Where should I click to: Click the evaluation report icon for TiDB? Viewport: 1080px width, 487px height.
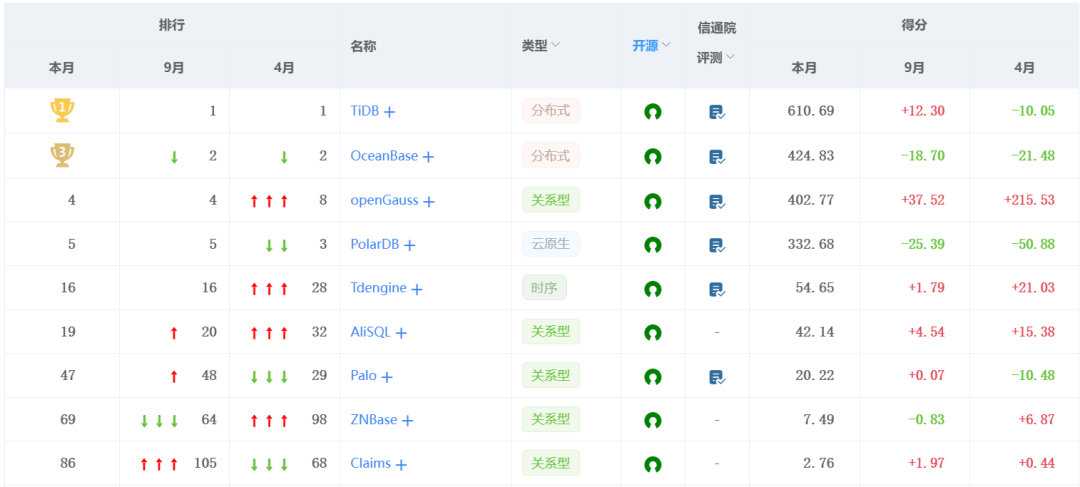pos(717,112)
